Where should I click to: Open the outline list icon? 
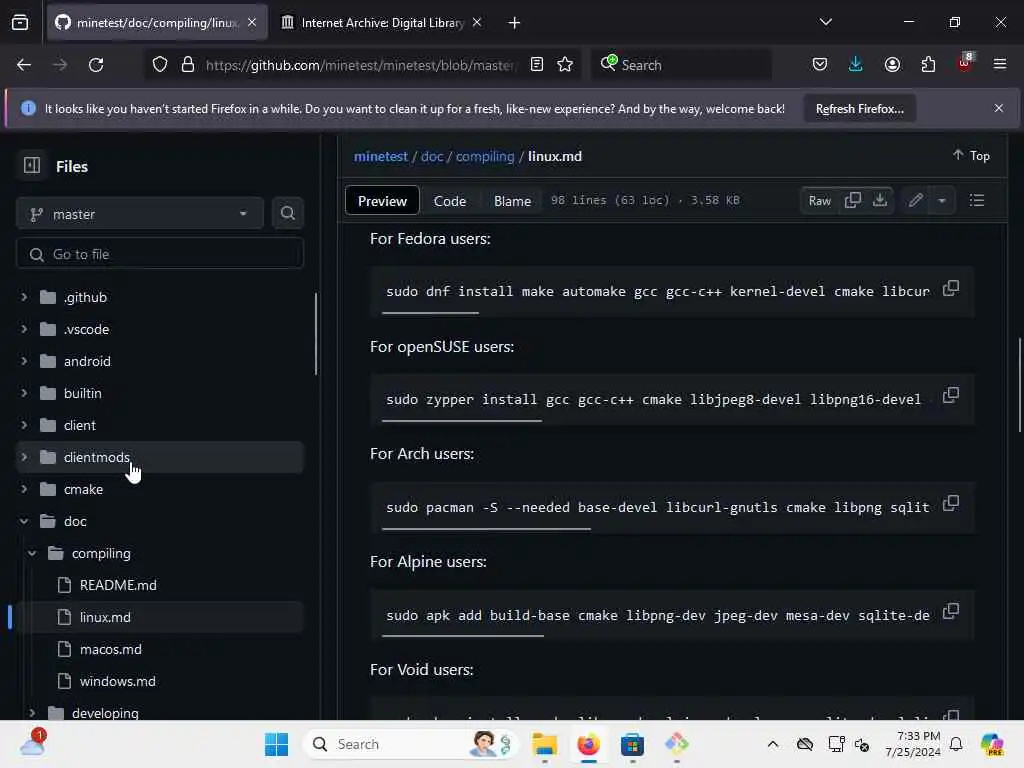976,200
